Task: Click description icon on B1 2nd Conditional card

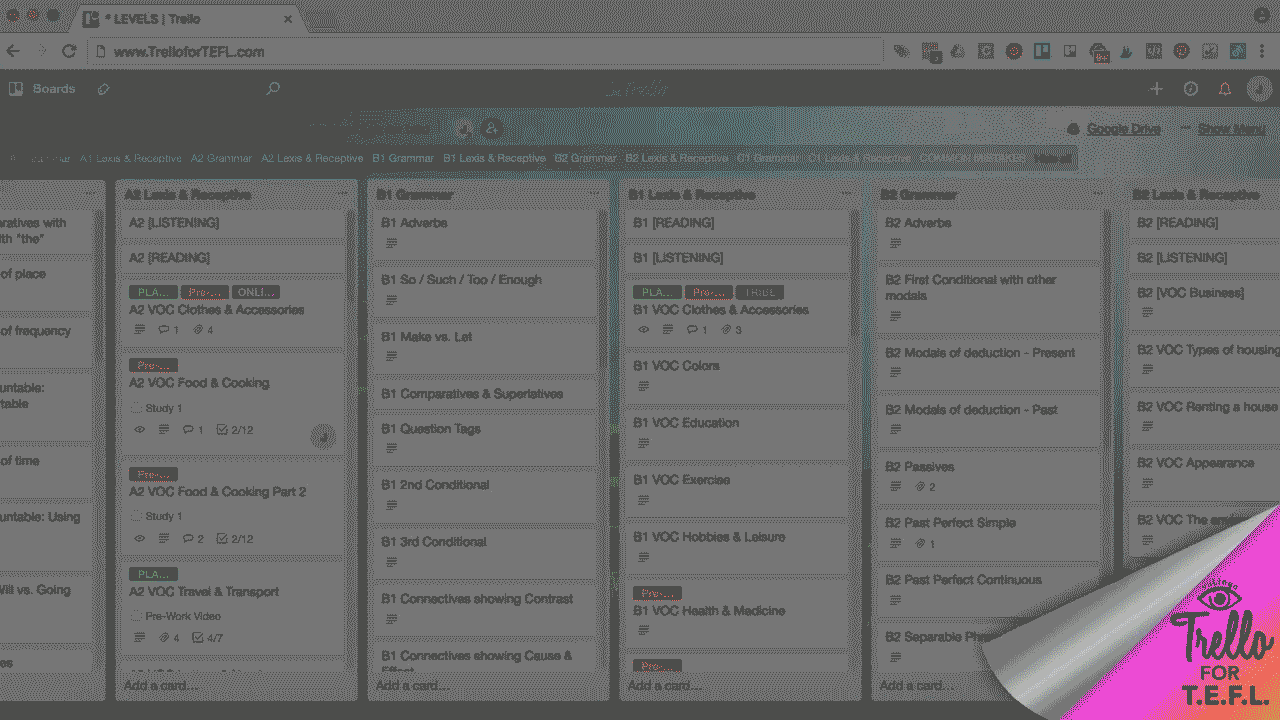Action: tap(391, 505)
